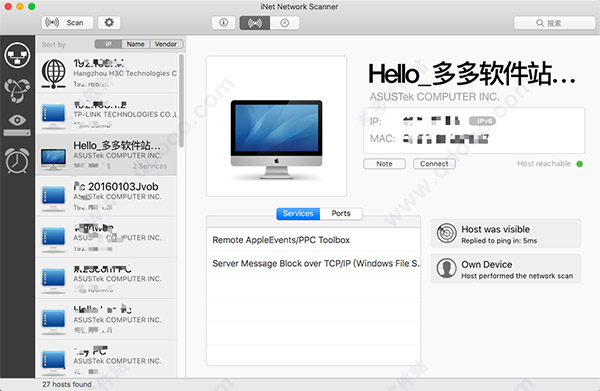
Task: Switch to the Ports tab
Action: pyautogui.click(x=341, y=213)
